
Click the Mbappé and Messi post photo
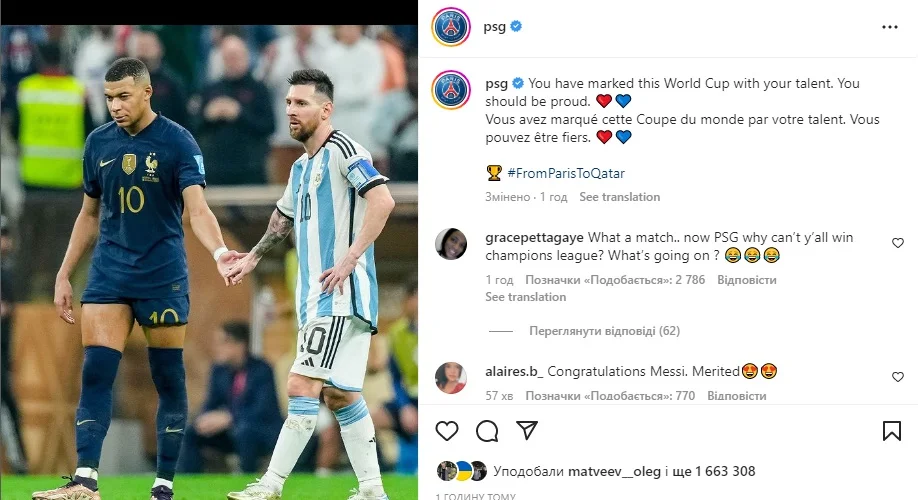pyautogui.click(x=209, y=262)
